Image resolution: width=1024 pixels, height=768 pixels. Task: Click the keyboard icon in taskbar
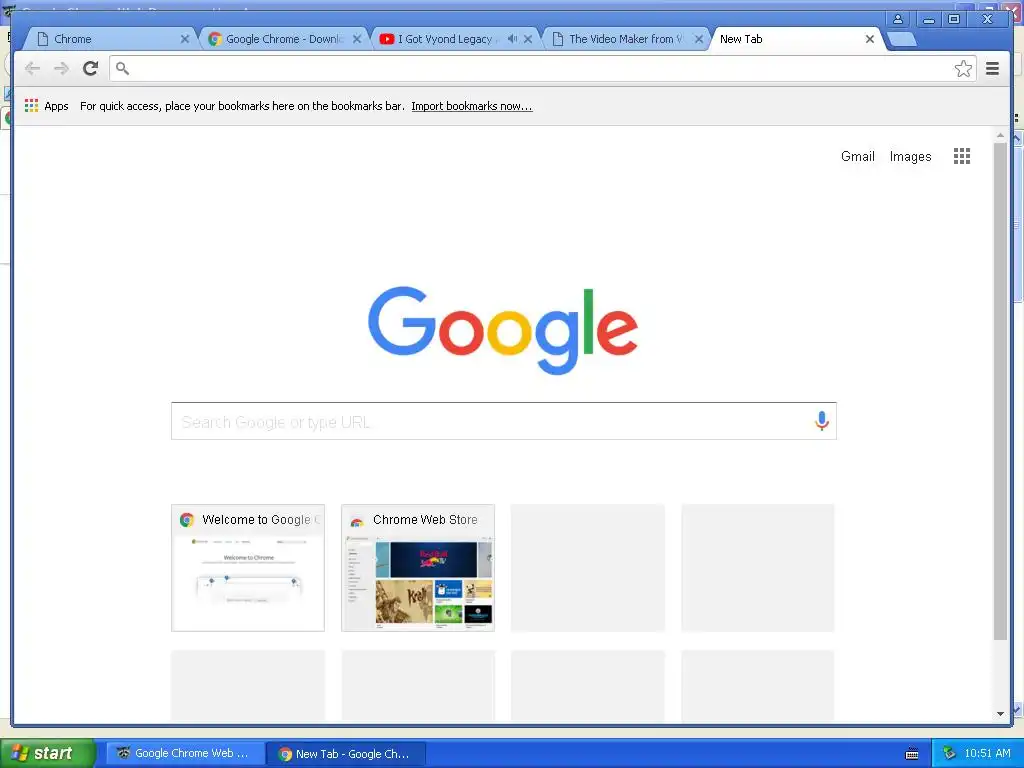(912, 754)
